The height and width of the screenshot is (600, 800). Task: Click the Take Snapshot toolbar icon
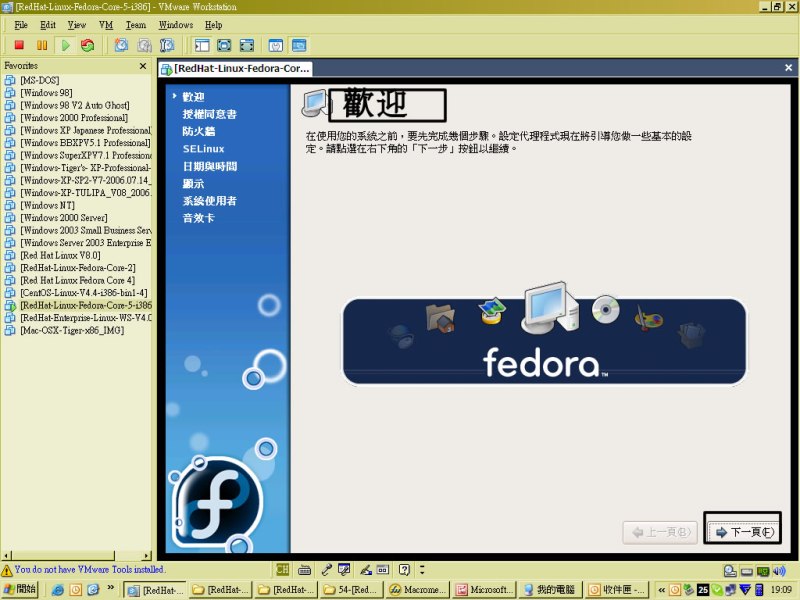click(x=121, y=45)
